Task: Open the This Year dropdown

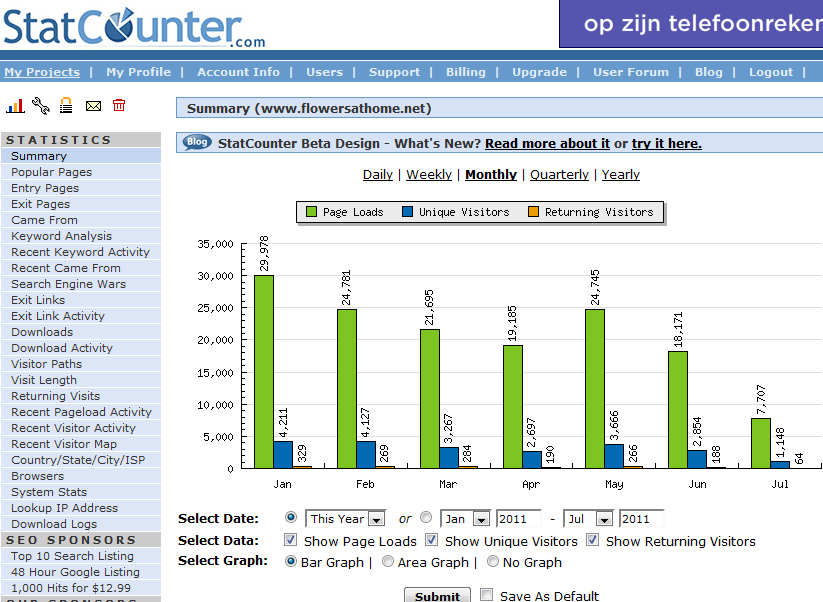Action: click(345, 519)
